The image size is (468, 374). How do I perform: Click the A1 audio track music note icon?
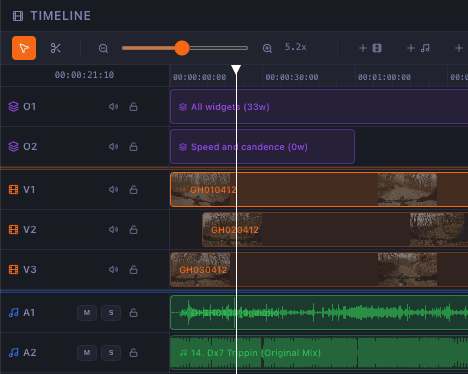[x=13, y=313]
